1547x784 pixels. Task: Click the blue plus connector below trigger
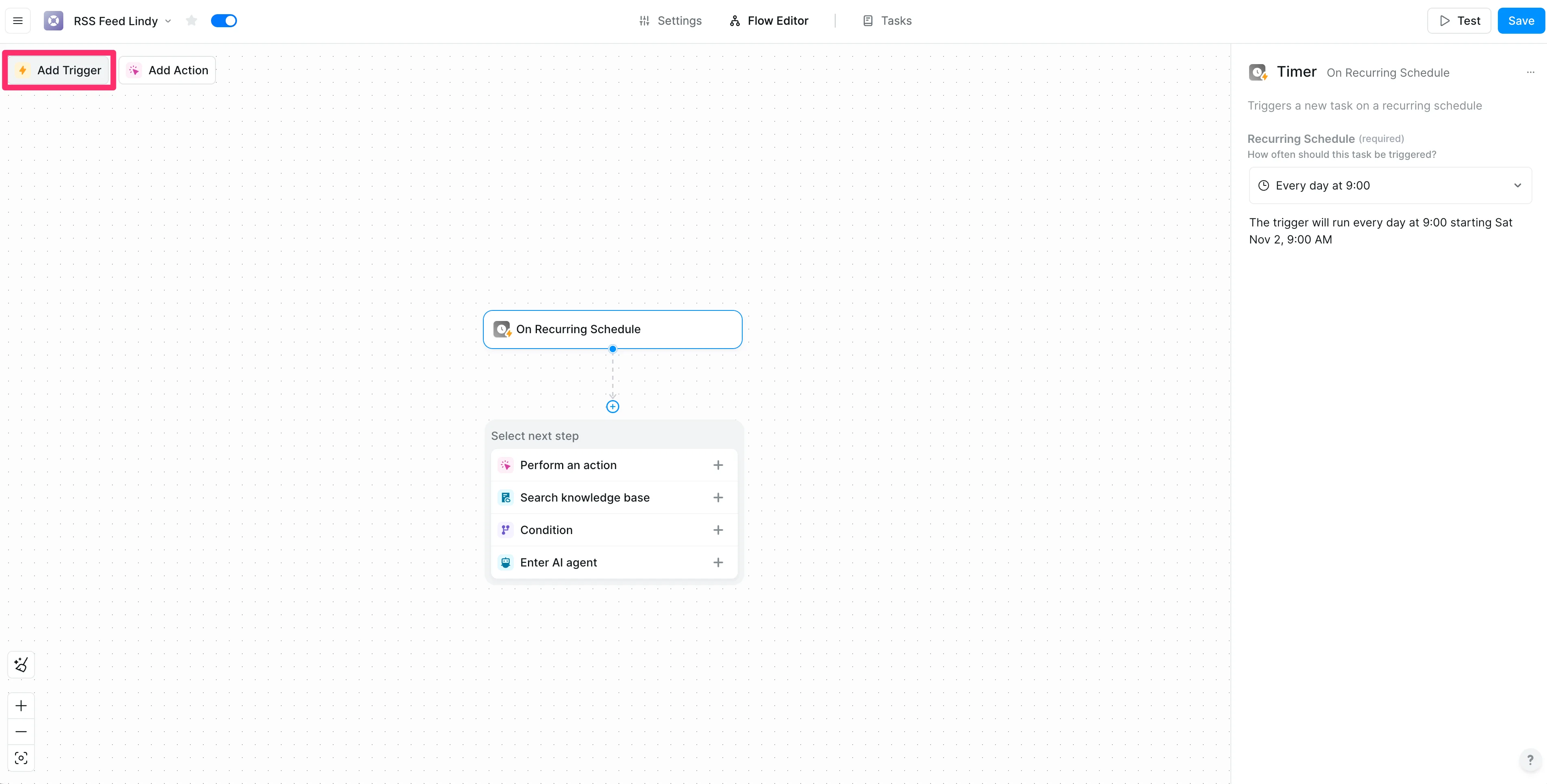[x=612, y=407]
